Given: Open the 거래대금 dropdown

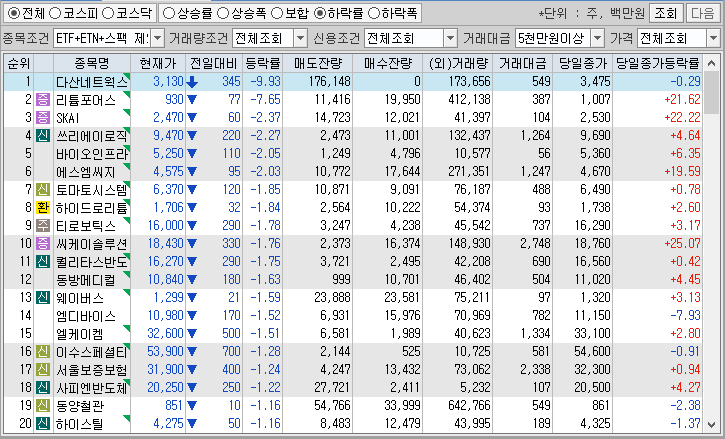Looking at the screenshot, I should point(597,38).
